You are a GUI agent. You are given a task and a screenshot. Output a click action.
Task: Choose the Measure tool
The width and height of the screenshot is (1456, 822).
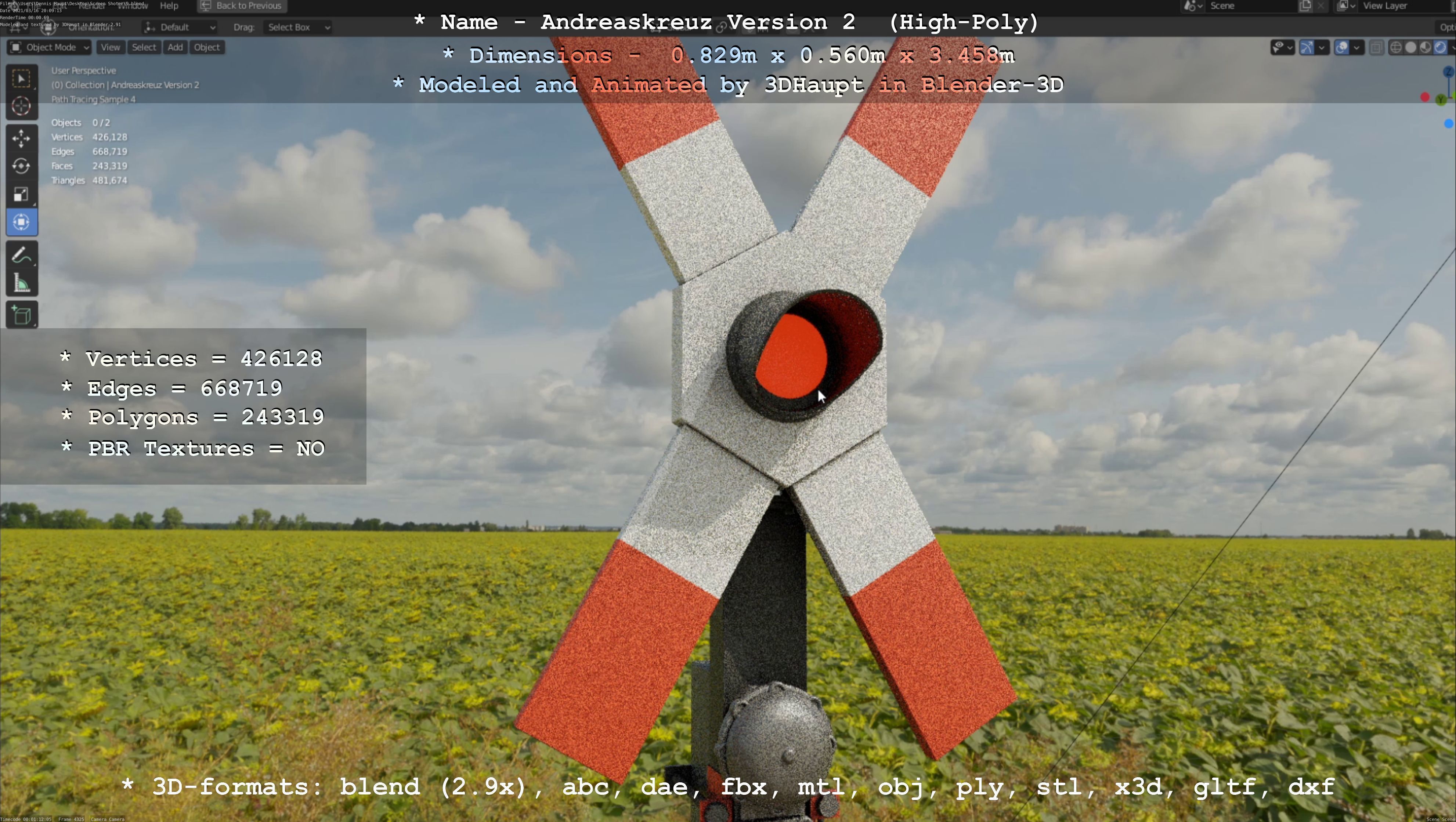[x=21, y=283]
